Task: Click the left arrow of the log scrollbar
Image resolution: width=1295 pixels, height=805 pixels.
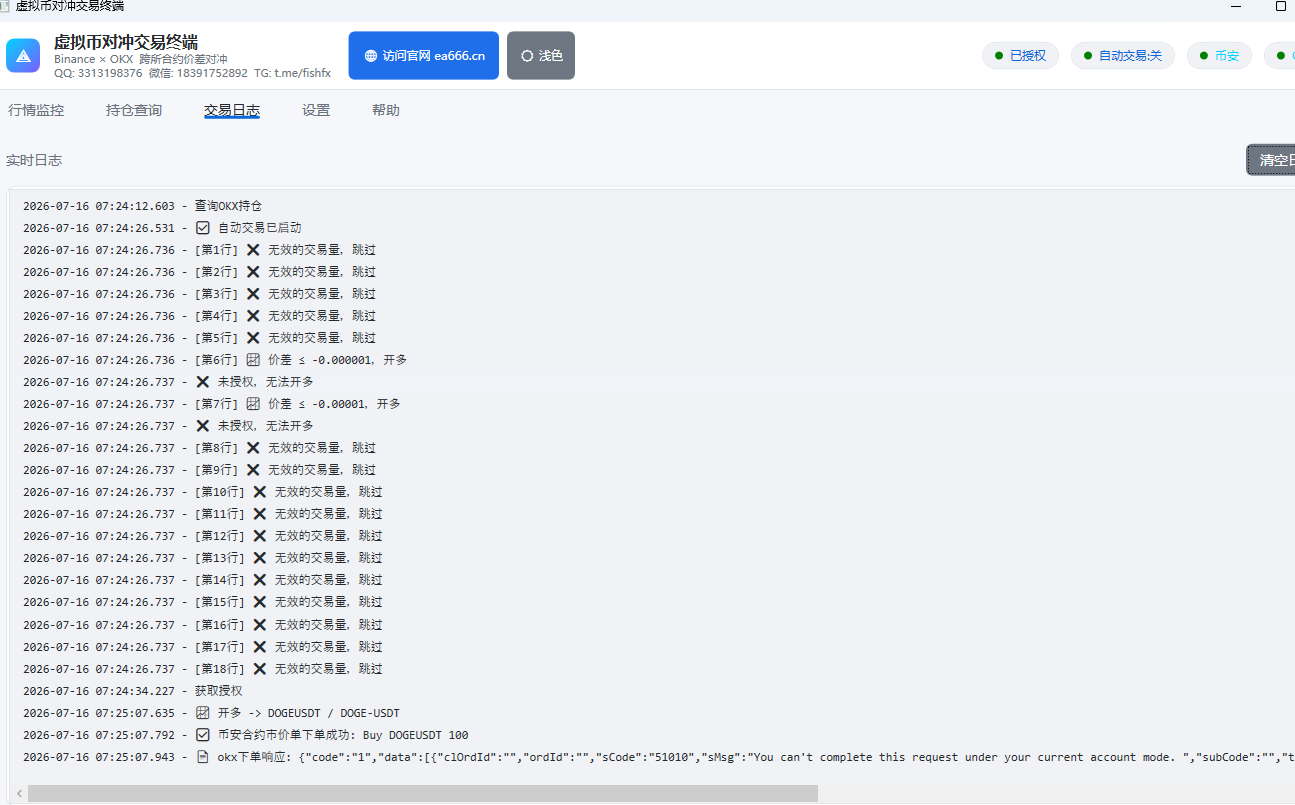Action: click(x=19, y=793)
